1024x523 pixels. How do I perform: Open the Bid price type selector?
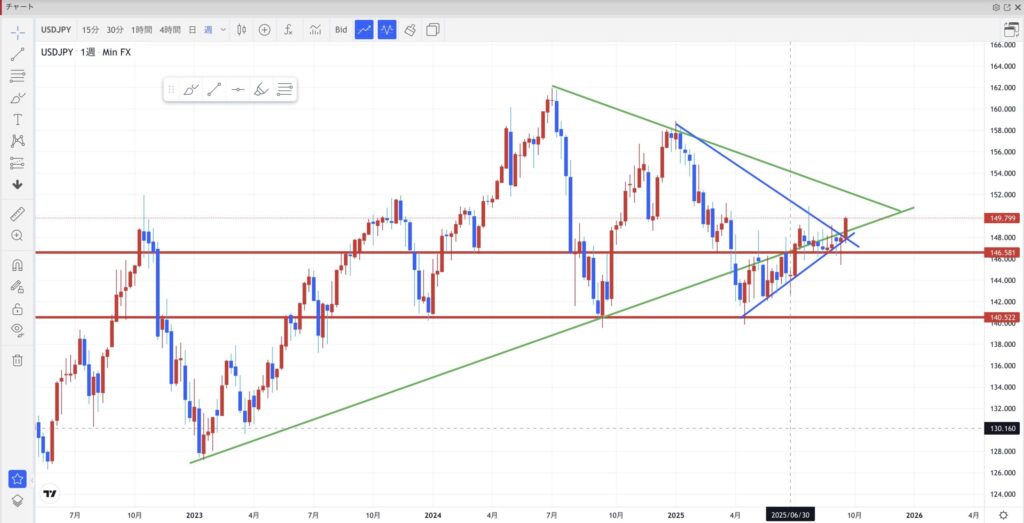(341, 30)
